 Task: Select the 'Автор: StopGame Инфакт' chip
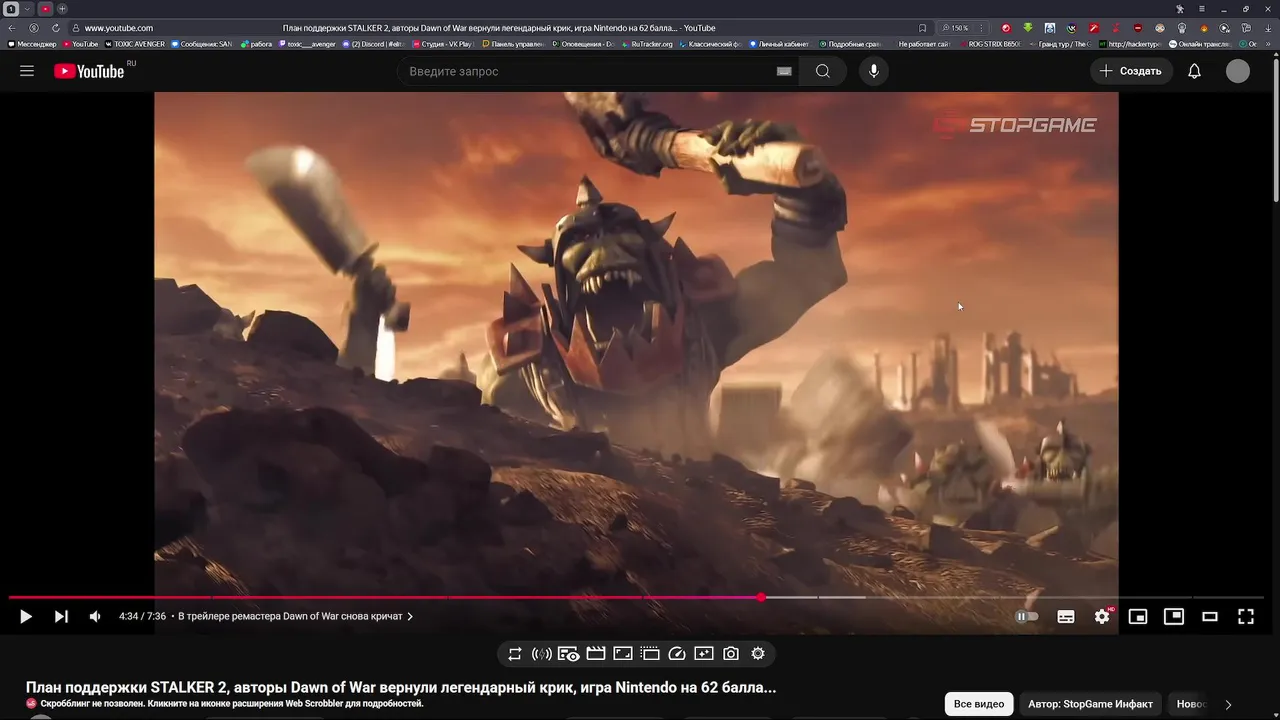(x=1090, y=704)
